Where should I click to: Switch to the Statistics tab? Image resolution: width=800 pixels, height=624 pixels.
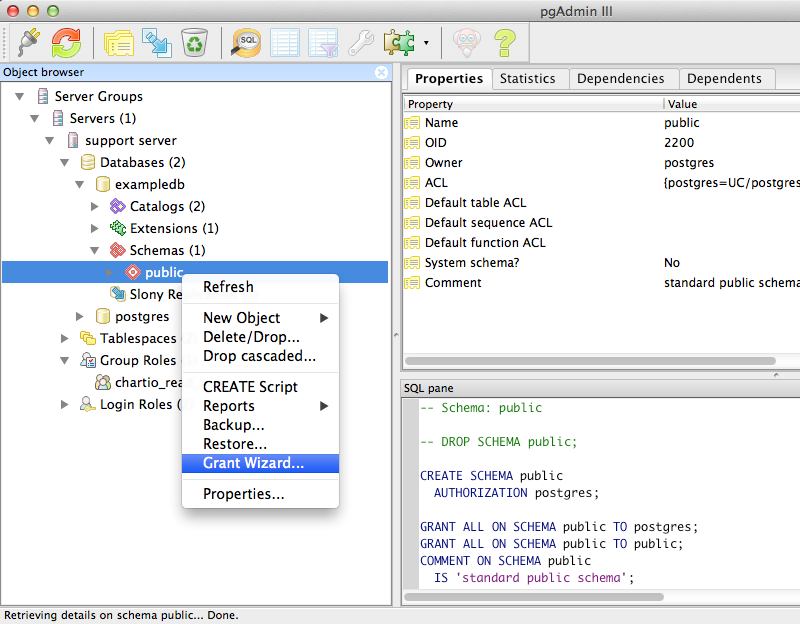(x=530, y=78)
